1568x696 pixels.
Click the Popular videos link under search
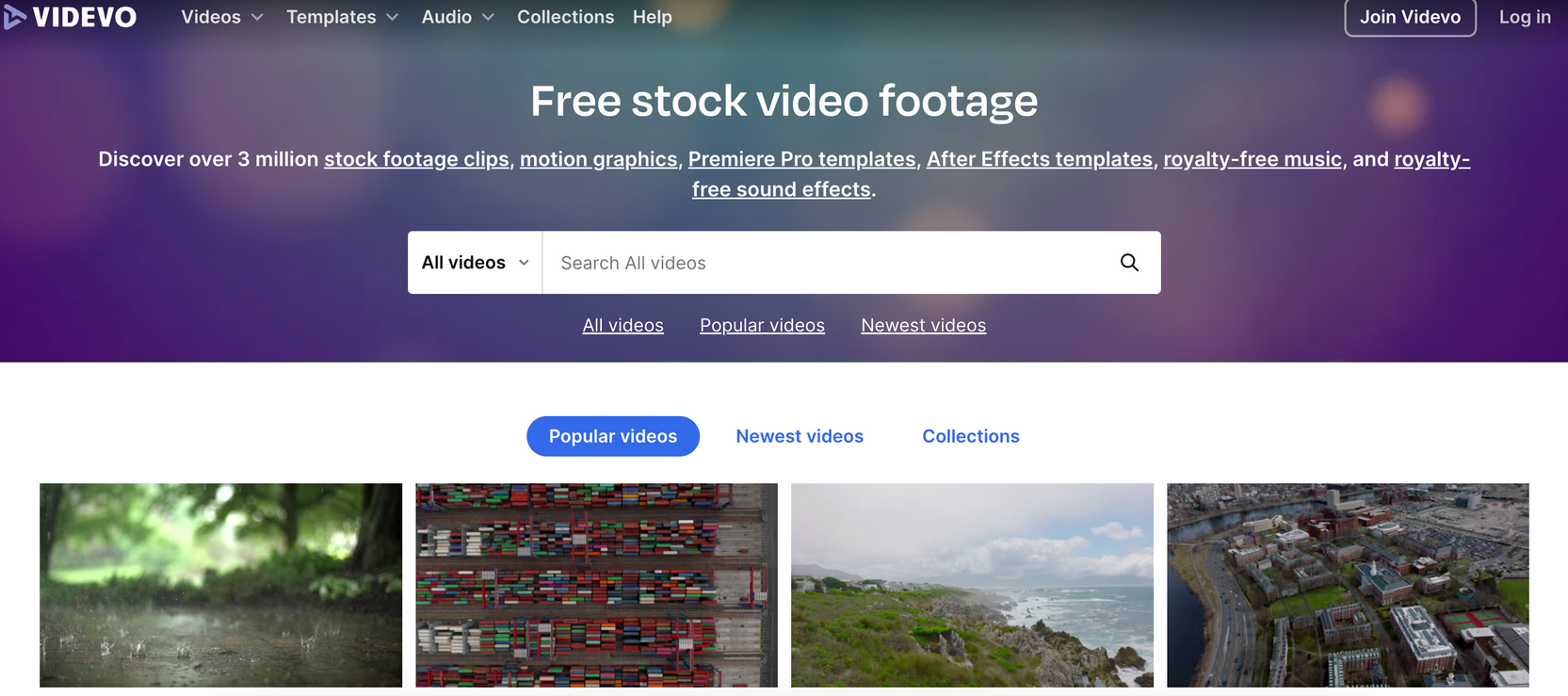pyautogui.click(x=762, y=325)
